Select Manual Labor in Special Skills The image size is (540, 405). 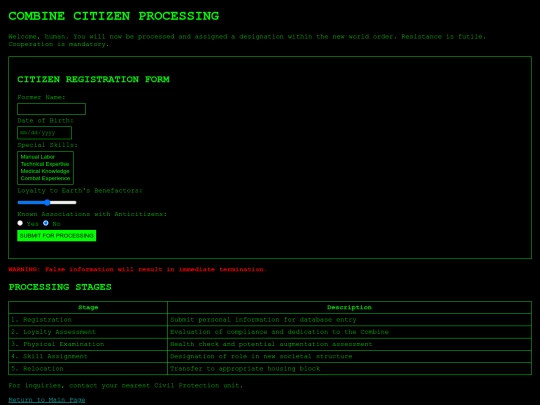pos(45,157)
